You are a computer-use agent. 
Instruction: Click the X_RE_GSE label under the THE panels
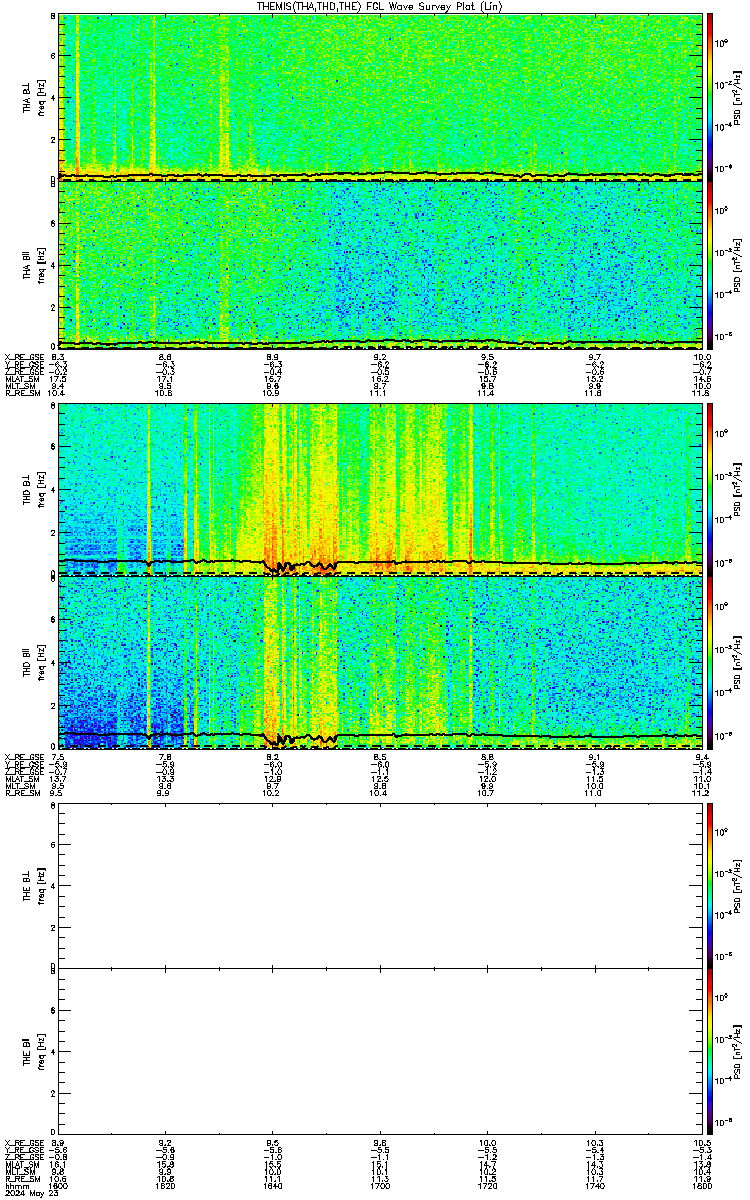(x=23, y=1143)
